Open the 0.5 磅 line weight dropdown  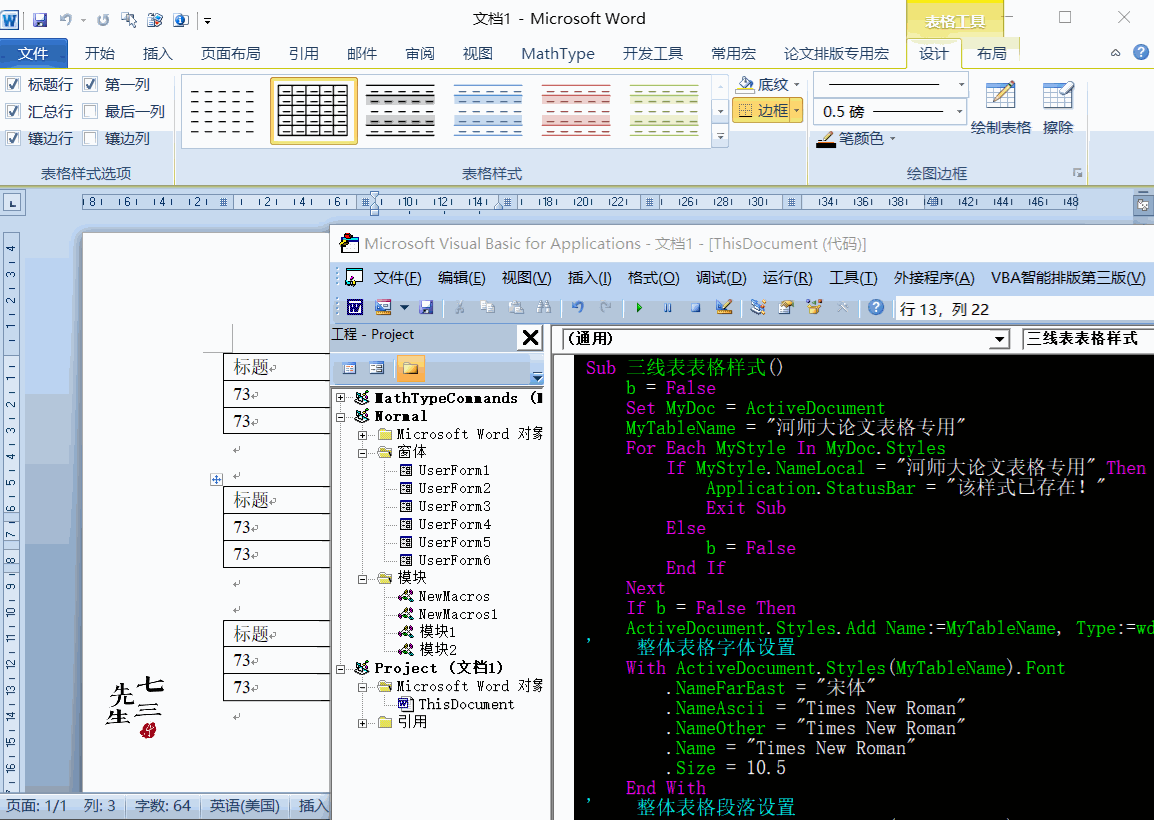tap(960, 112)
